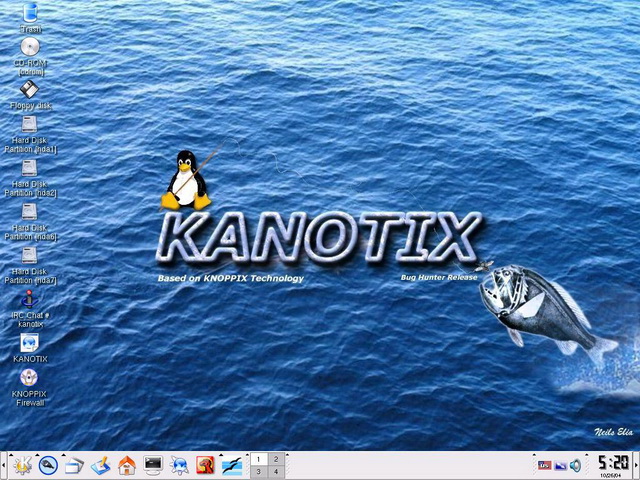The width and height of the screenshot is (640, 480).
Task: Open the window list panel icon
Action: pos(74,466)
